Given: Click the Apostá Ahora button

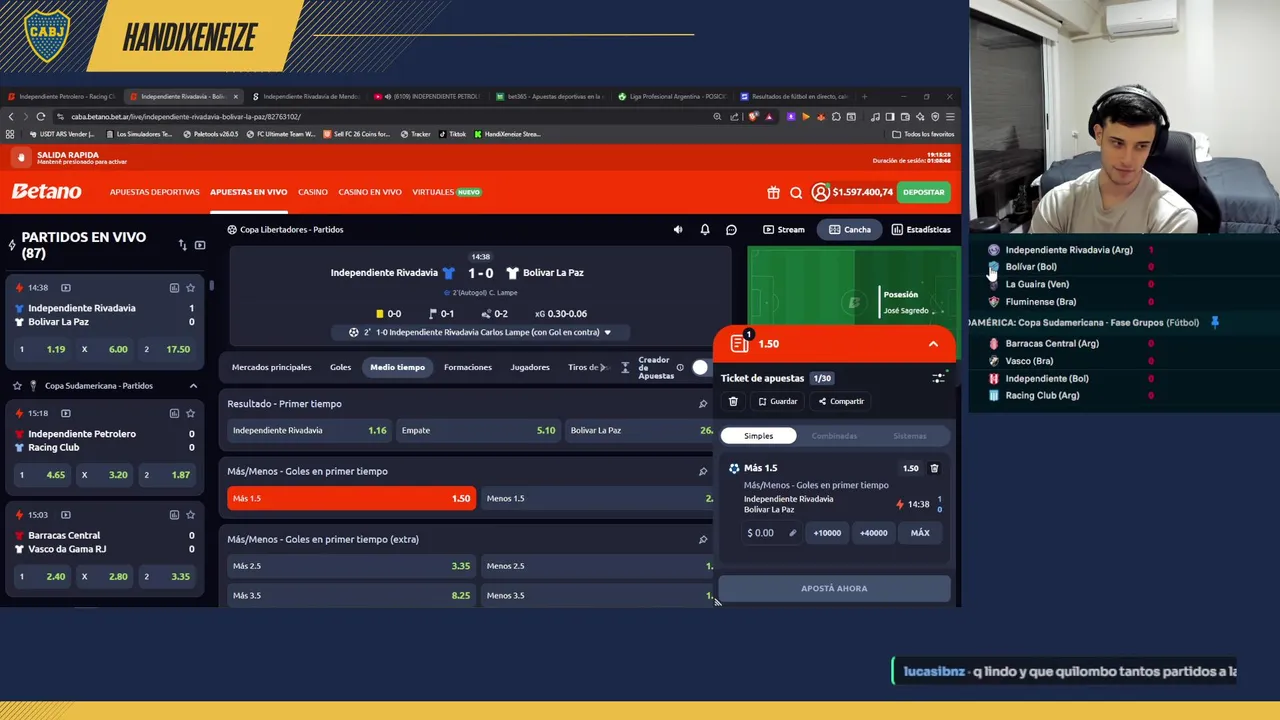Looking at the screenshot, I should (x=834, y=588).
